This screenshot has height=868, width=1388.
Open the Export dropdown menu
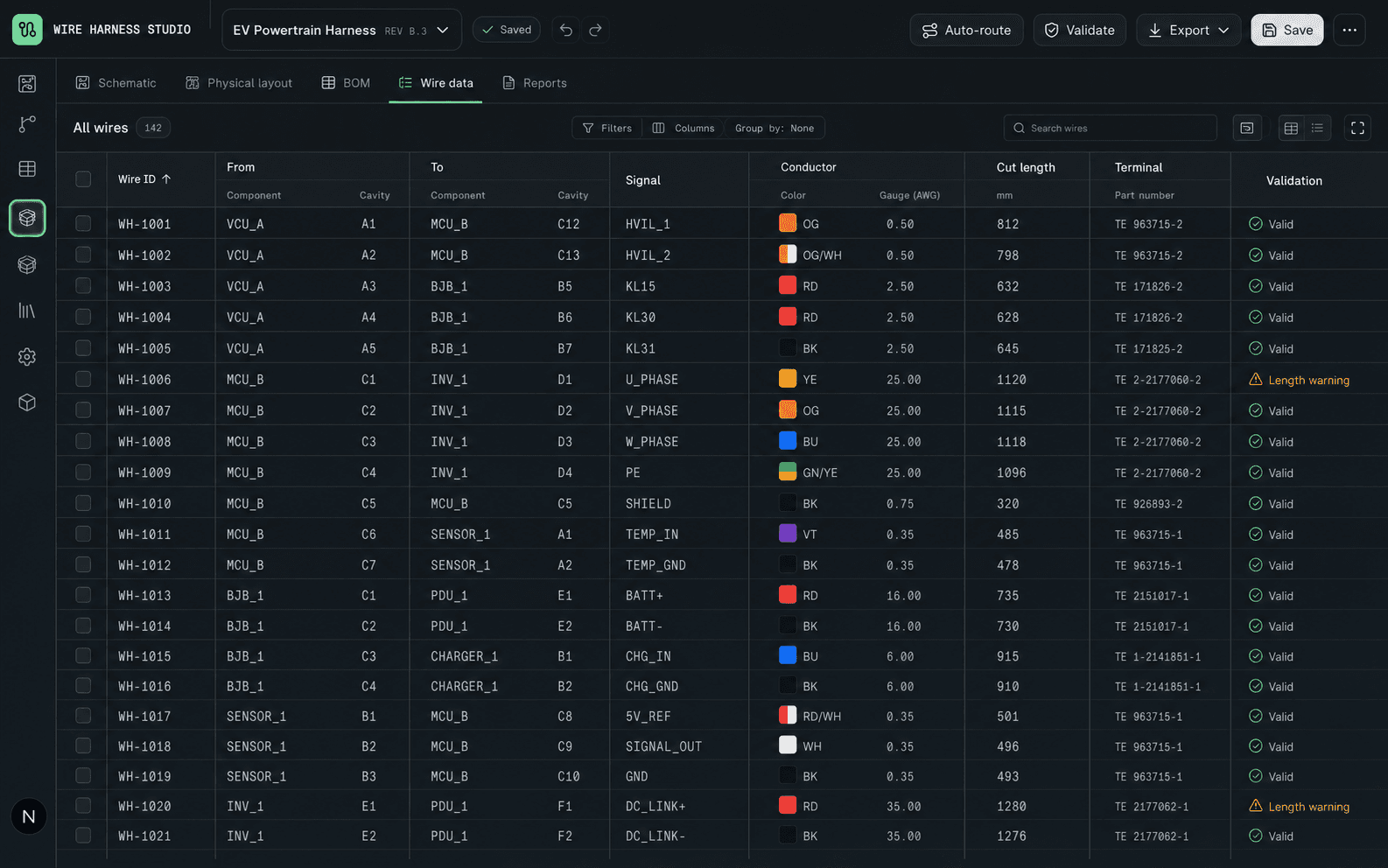[x=1188, y=30]
